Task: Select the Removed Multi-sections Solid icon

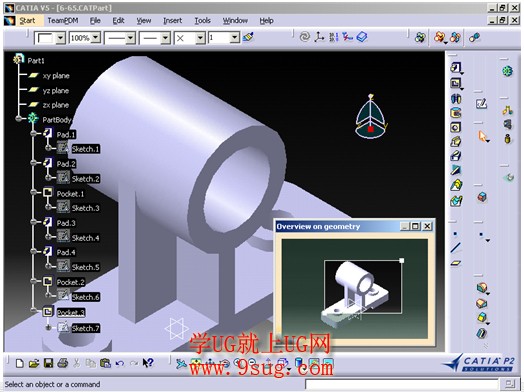Action: click(456, 201)
